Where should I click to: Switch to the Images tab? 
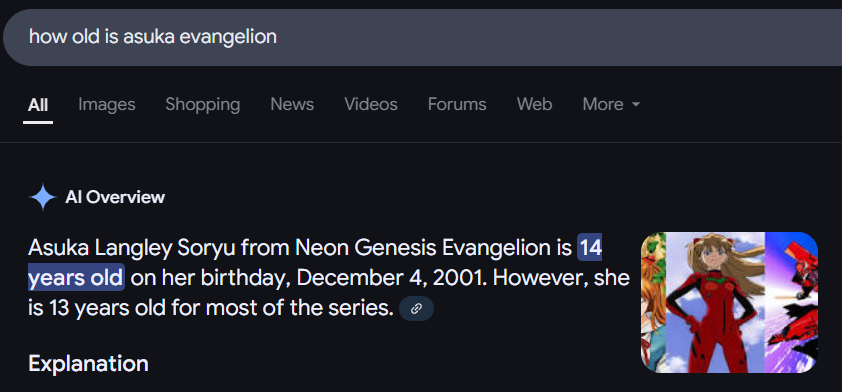(x=107, y=104)
